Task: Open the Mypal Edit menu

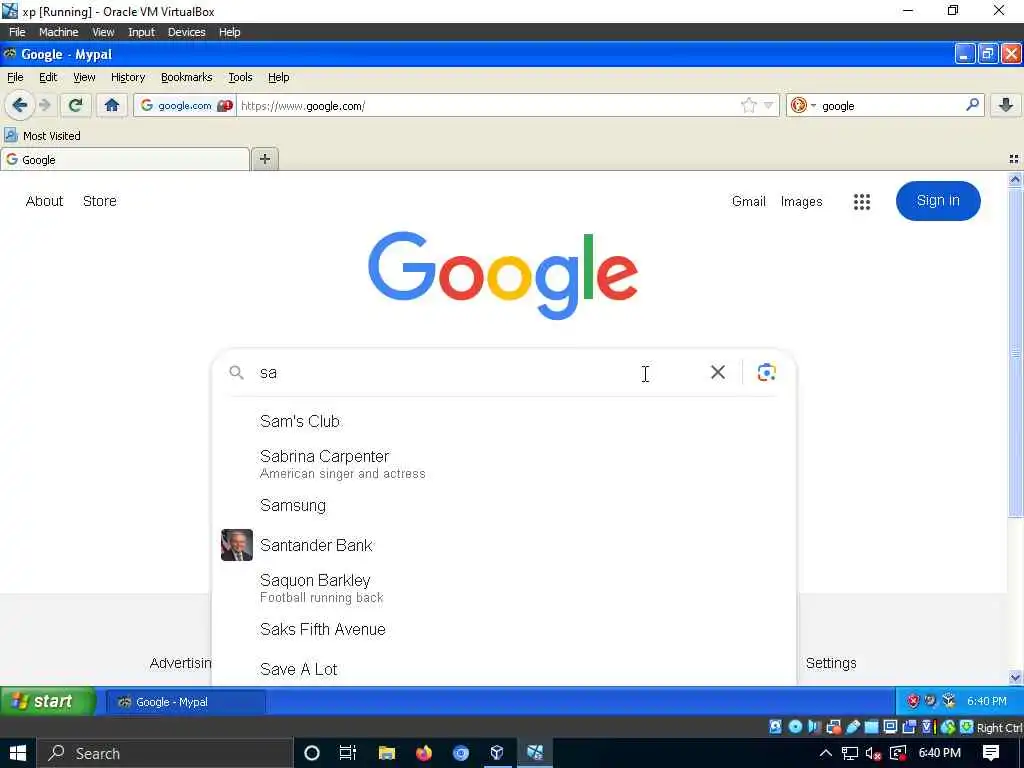Action: 48,77
